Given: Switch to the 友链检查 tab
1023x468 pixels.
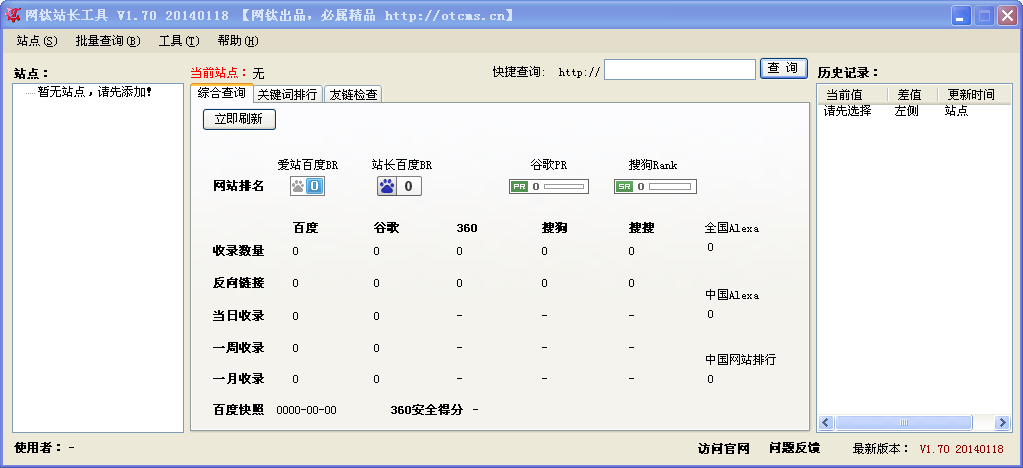Looking at the screenshot, I should [x=353, y=95].
